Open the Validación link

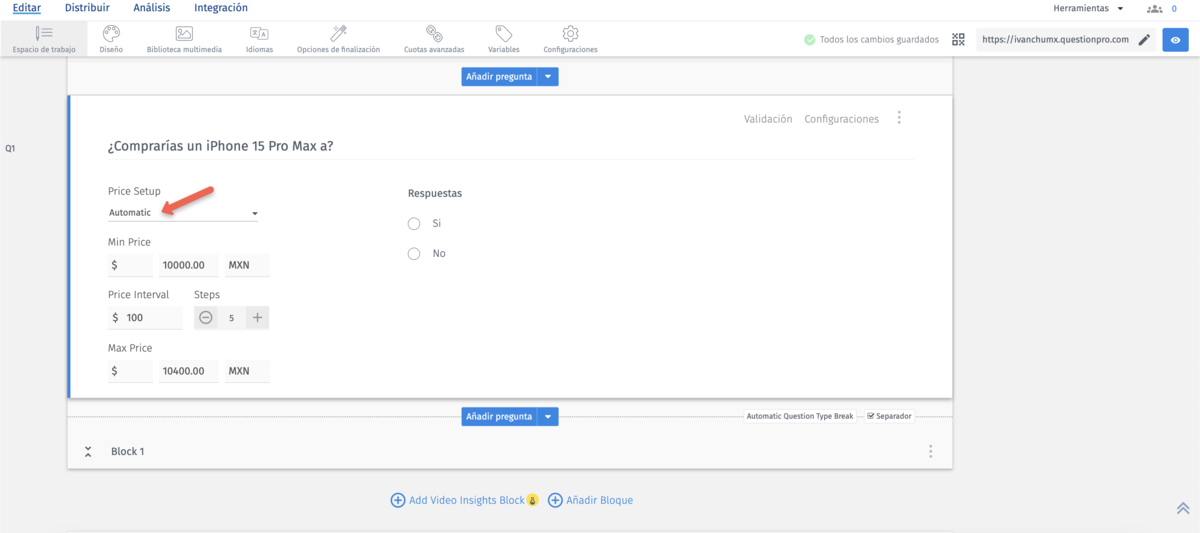768,119
